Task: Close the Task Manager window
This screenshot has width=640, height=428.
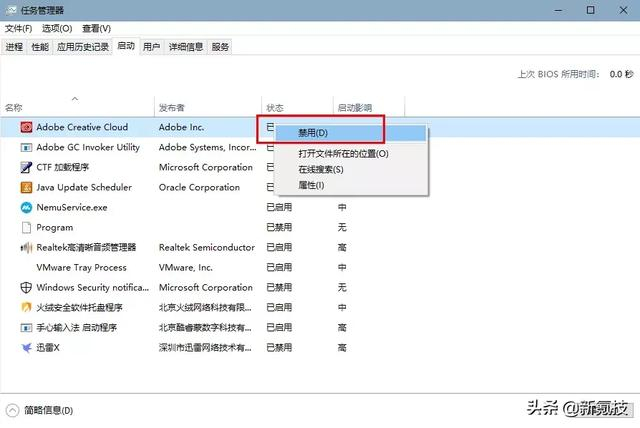Action: click(623, 10)
